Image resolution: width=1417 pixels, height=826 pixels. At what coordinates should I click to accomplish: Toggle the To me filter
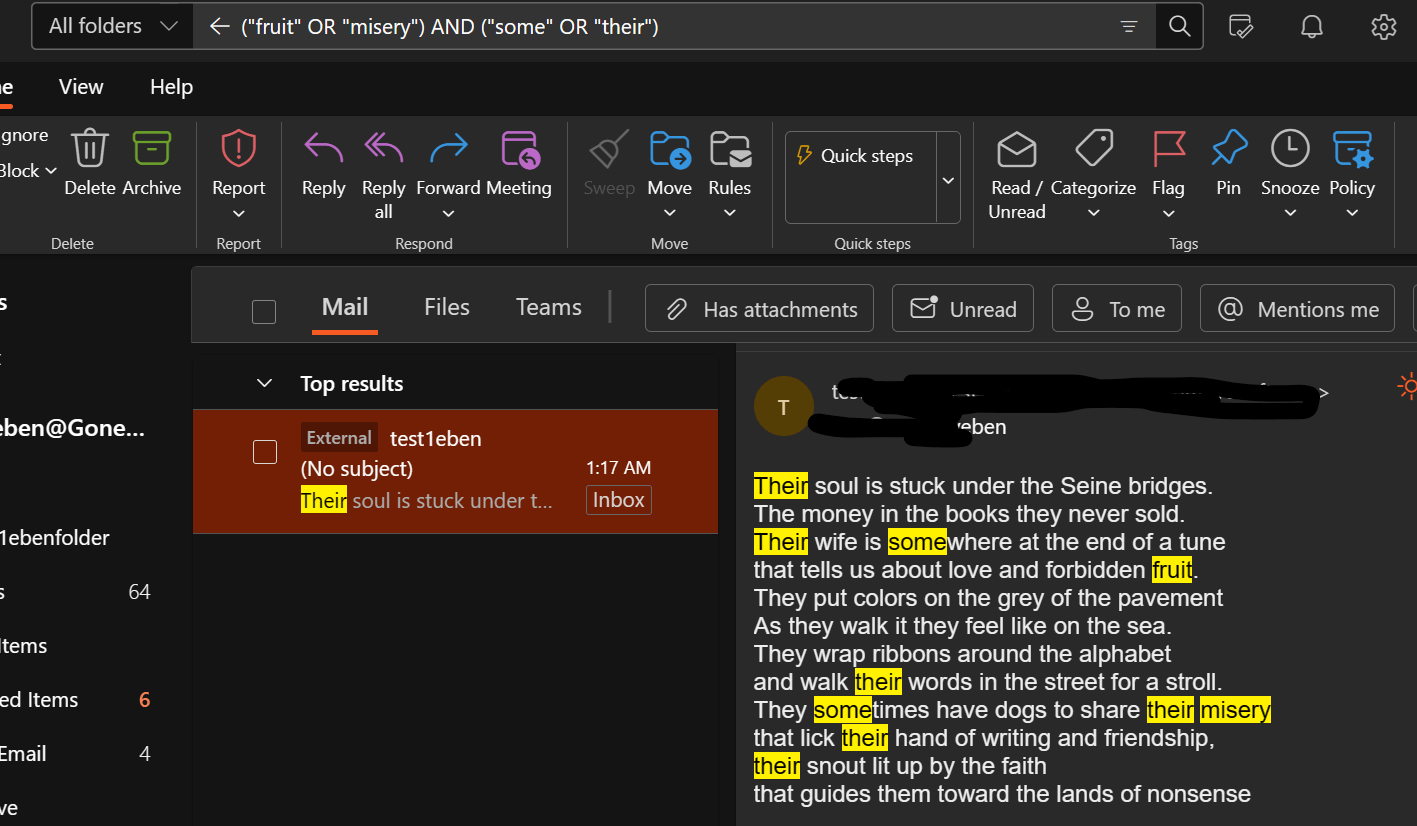point(1117,309)
